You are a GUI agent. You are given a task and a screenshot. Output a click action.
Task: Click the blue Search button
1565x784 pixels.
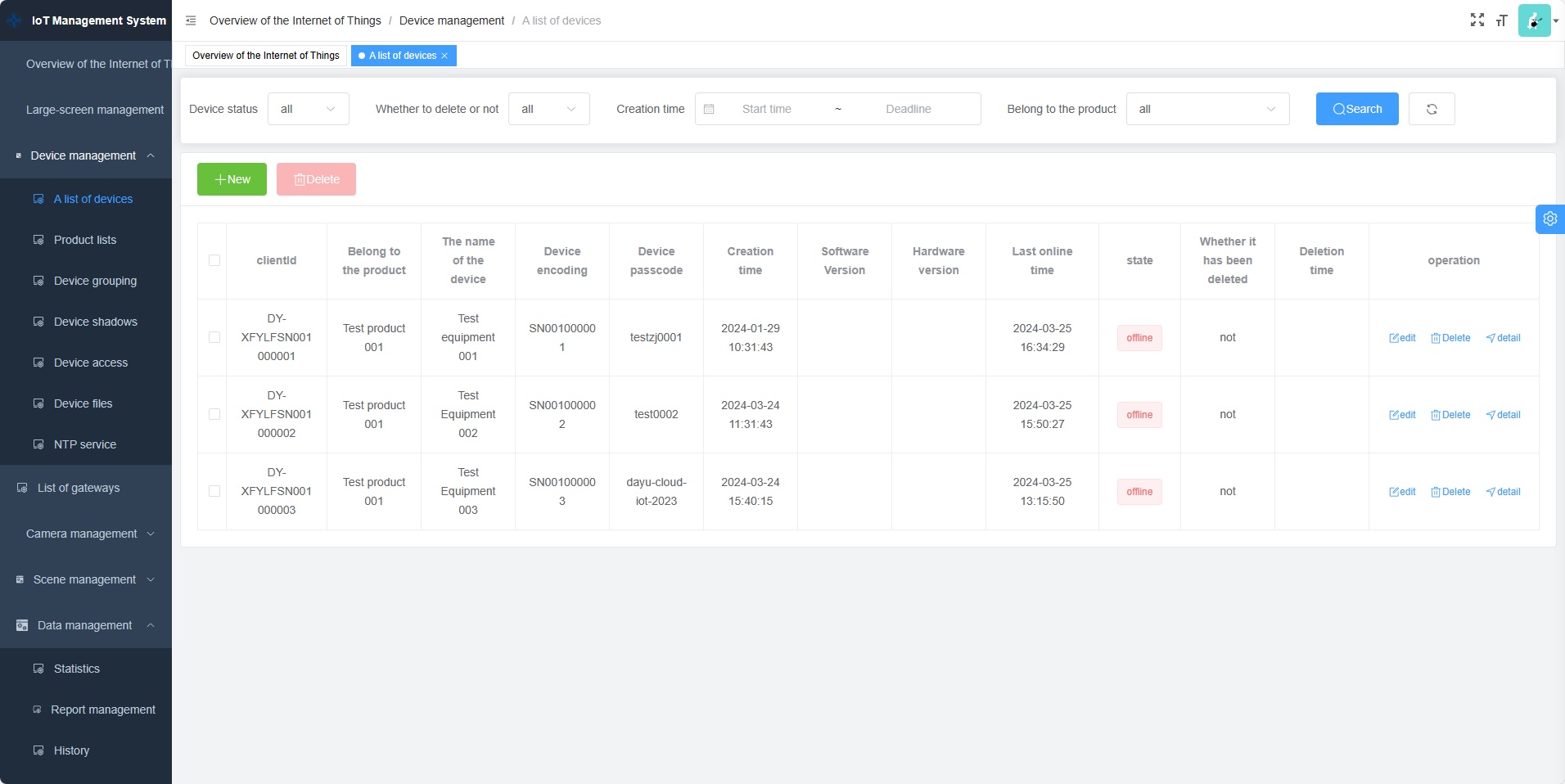pyautogui.click(x=1356, y=109)
